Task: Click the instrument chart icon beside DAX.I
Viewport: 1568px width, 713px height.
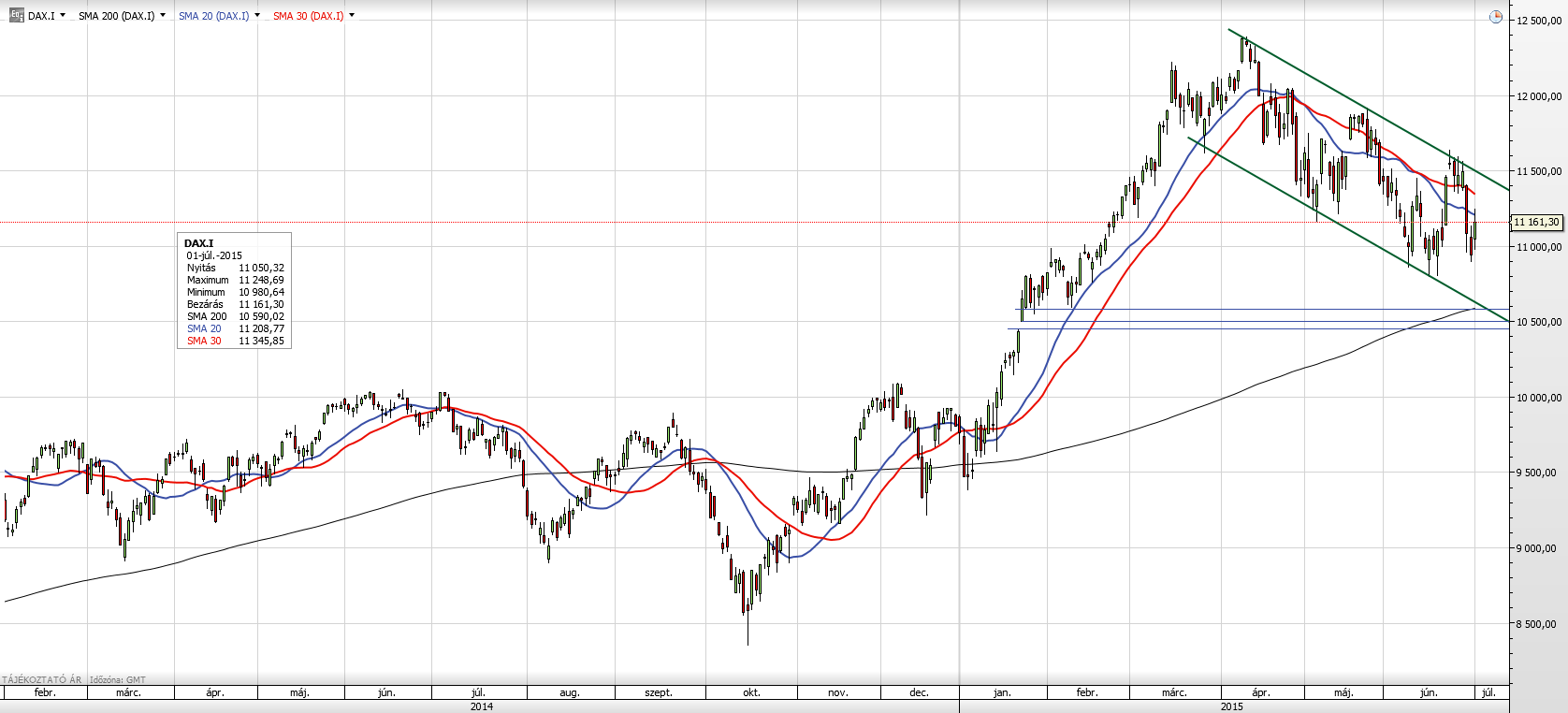Action: click(x=16, y=16)
